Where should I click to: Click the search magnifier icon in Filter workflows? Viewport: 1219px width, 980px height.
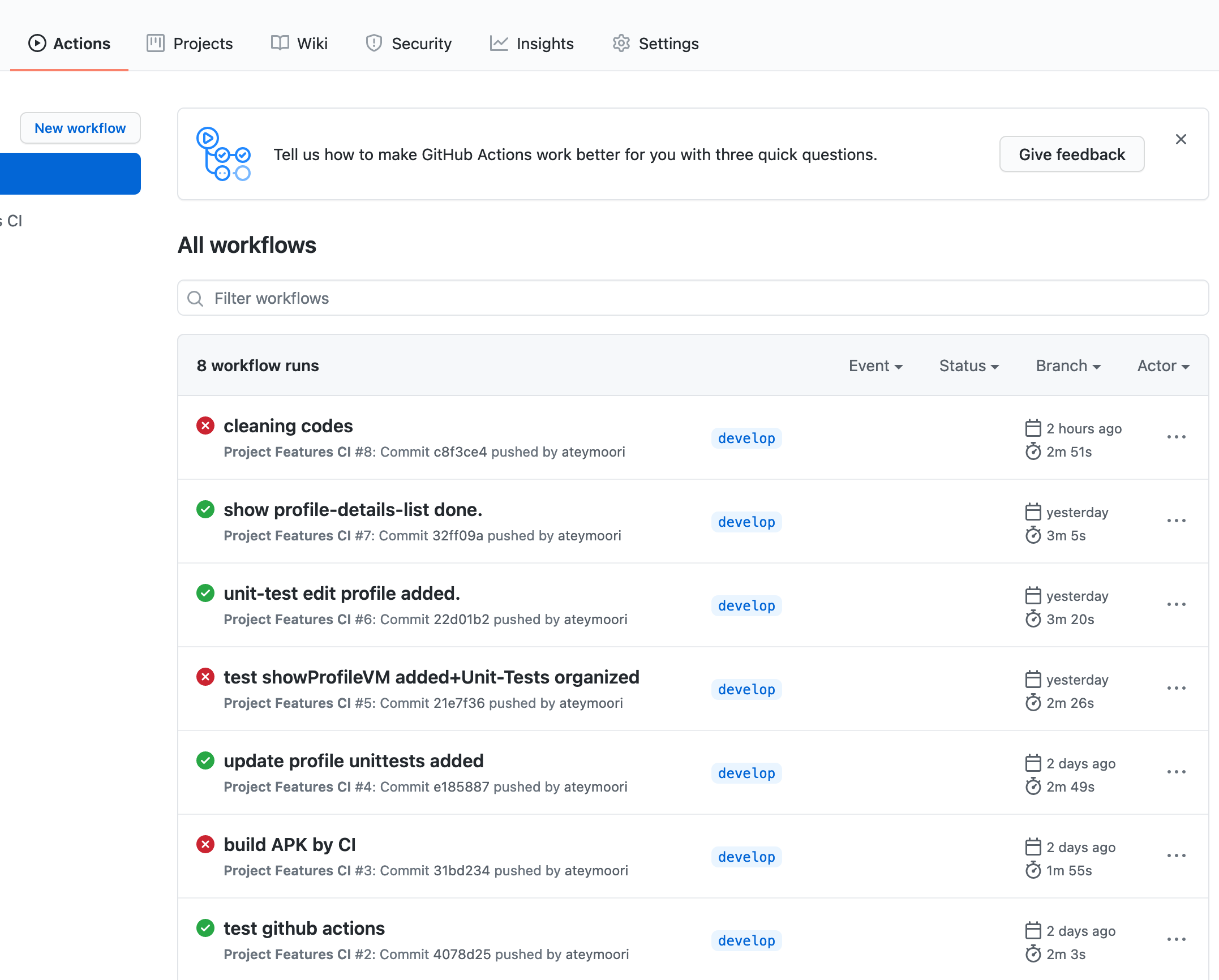pos(195,298)
